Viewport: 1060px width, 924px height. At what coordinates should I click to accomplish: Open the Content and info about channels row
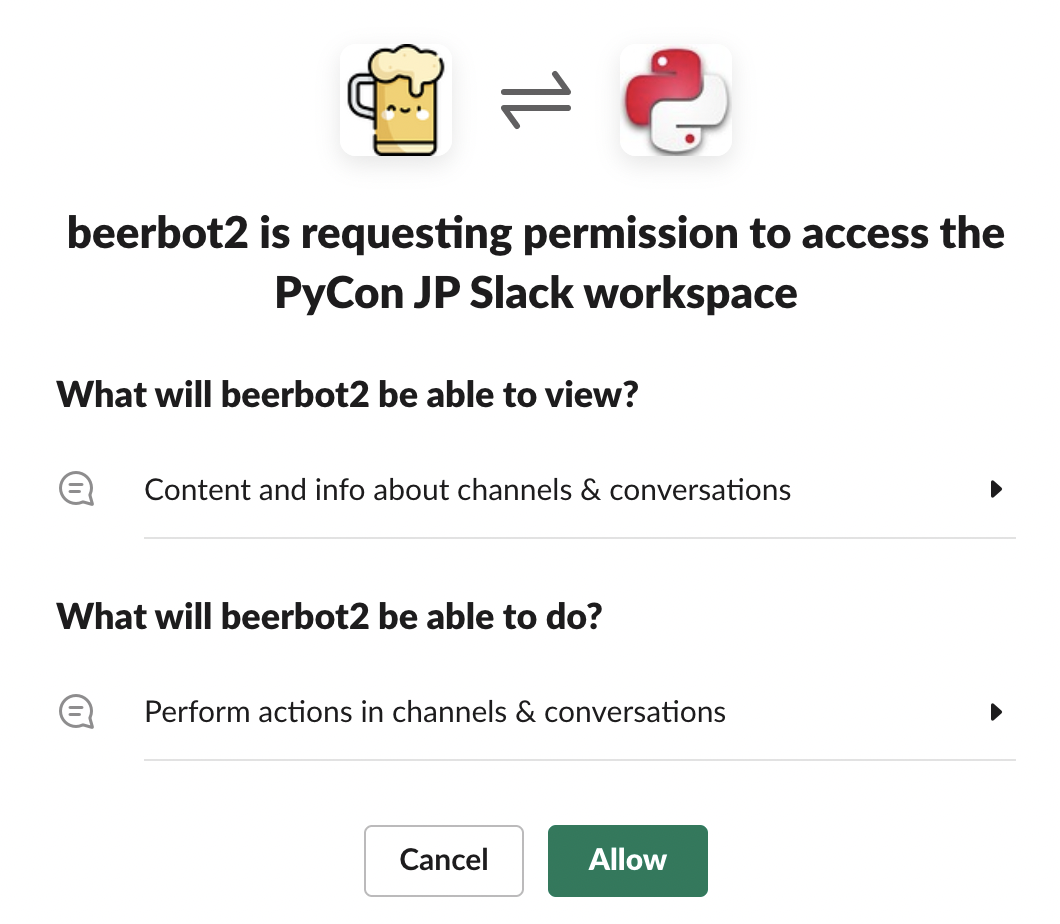click(x=467, y=490)
